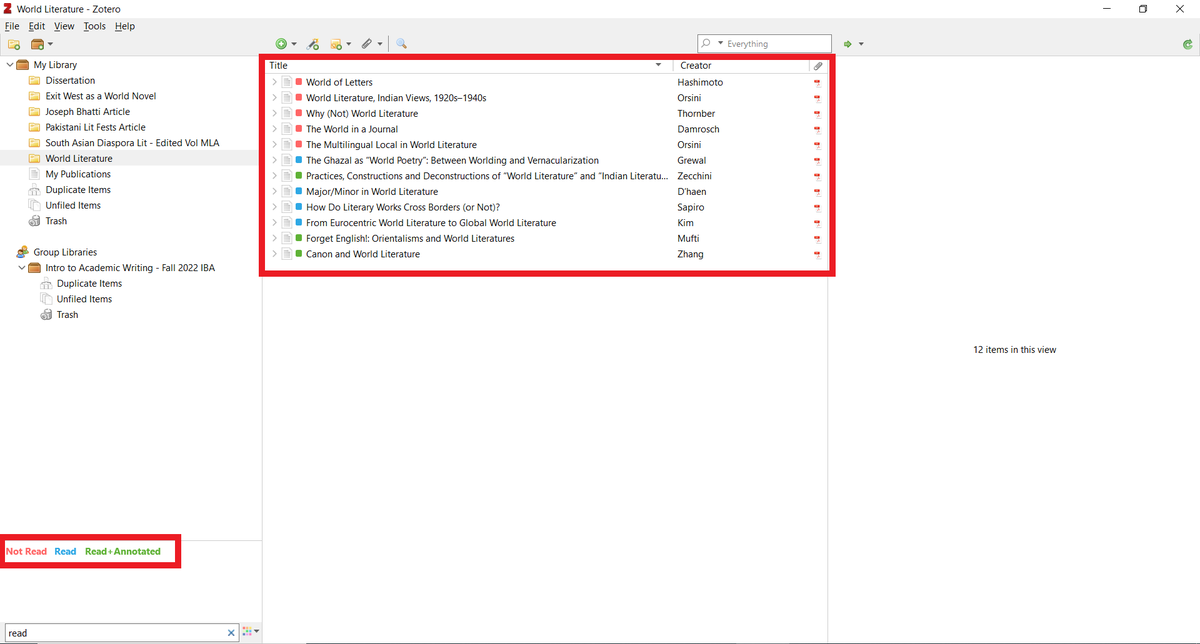Viewport: 1200px width, 644px height.
Task: Click PDF icon in World of Letters row
Action: click(817, 82)
